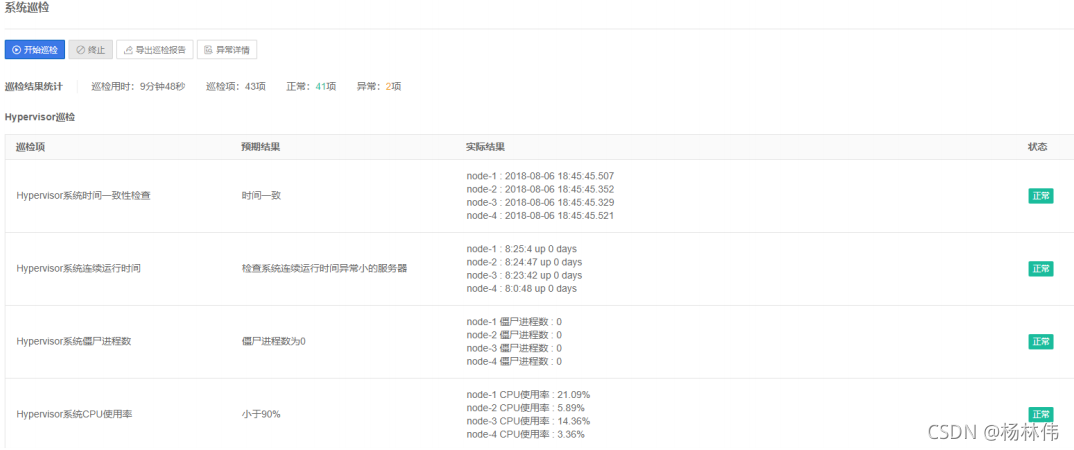Viewport: 1074px width, 450px height.
Task: Click the 小于90% expected result cell
Action: click(261, 414)
